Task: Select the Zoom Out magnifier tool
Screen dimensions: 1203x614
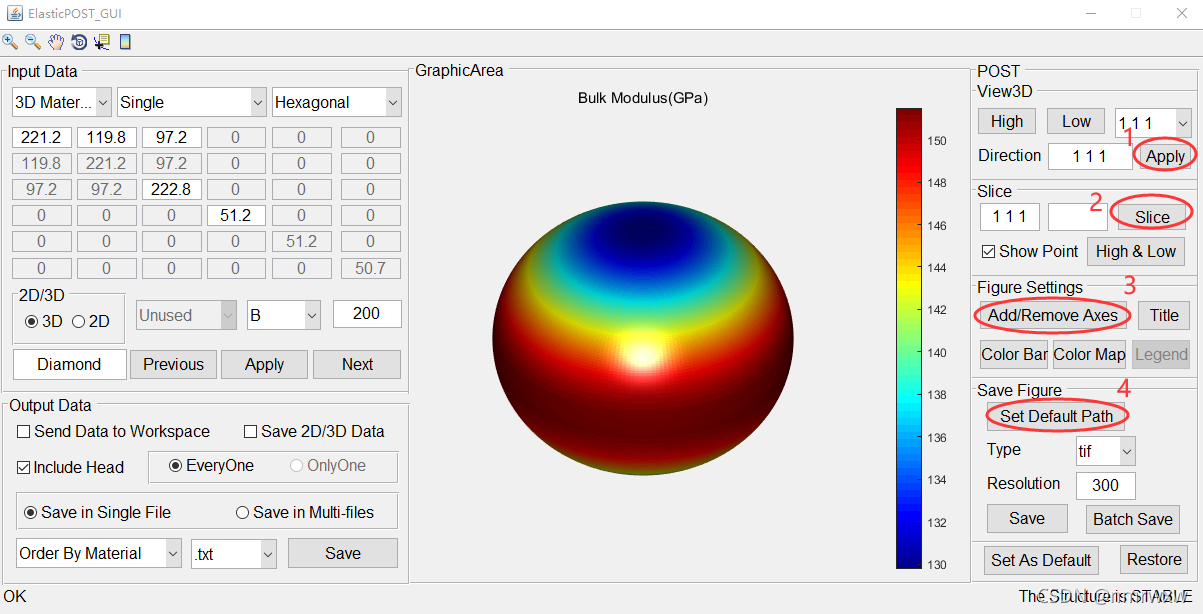Action: coord(33,42)
